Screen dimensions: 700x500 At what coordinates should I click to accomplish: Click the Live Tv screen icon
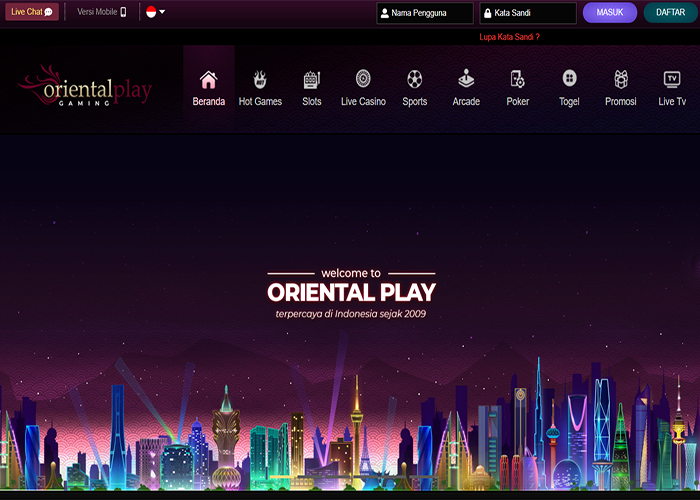coord(672,79)
